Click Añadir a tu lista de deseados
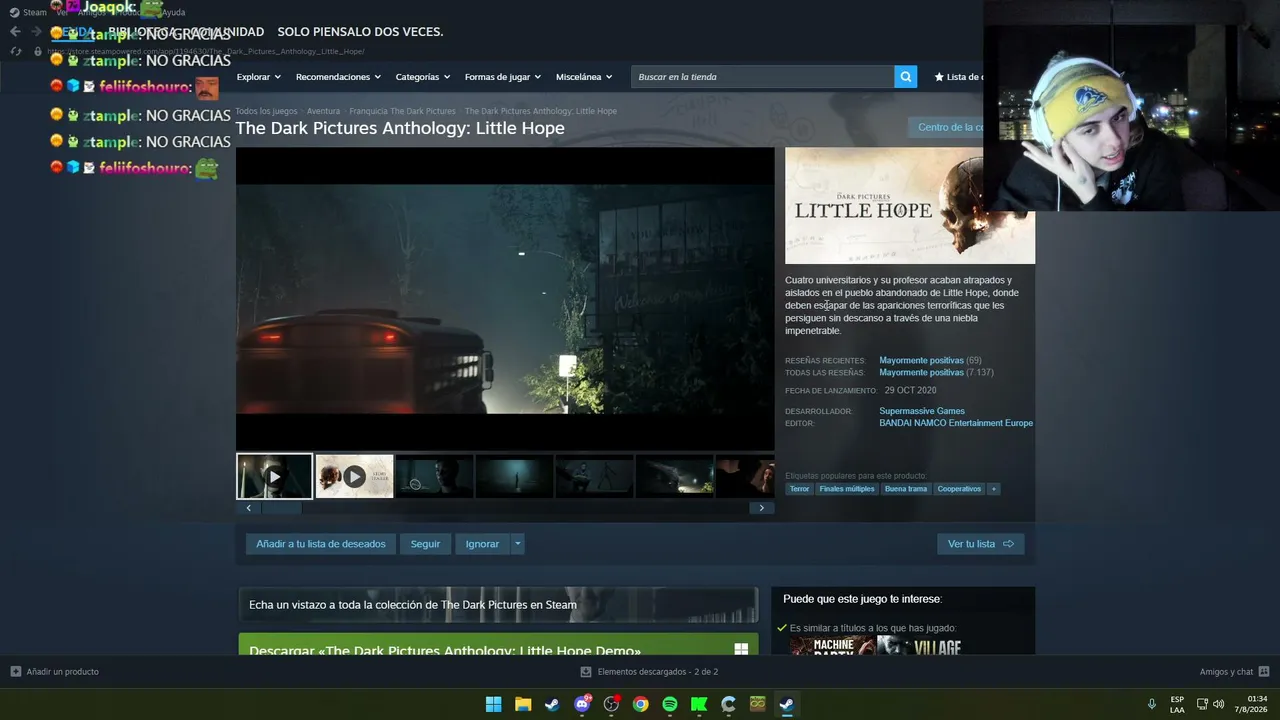 pos(321,544)
